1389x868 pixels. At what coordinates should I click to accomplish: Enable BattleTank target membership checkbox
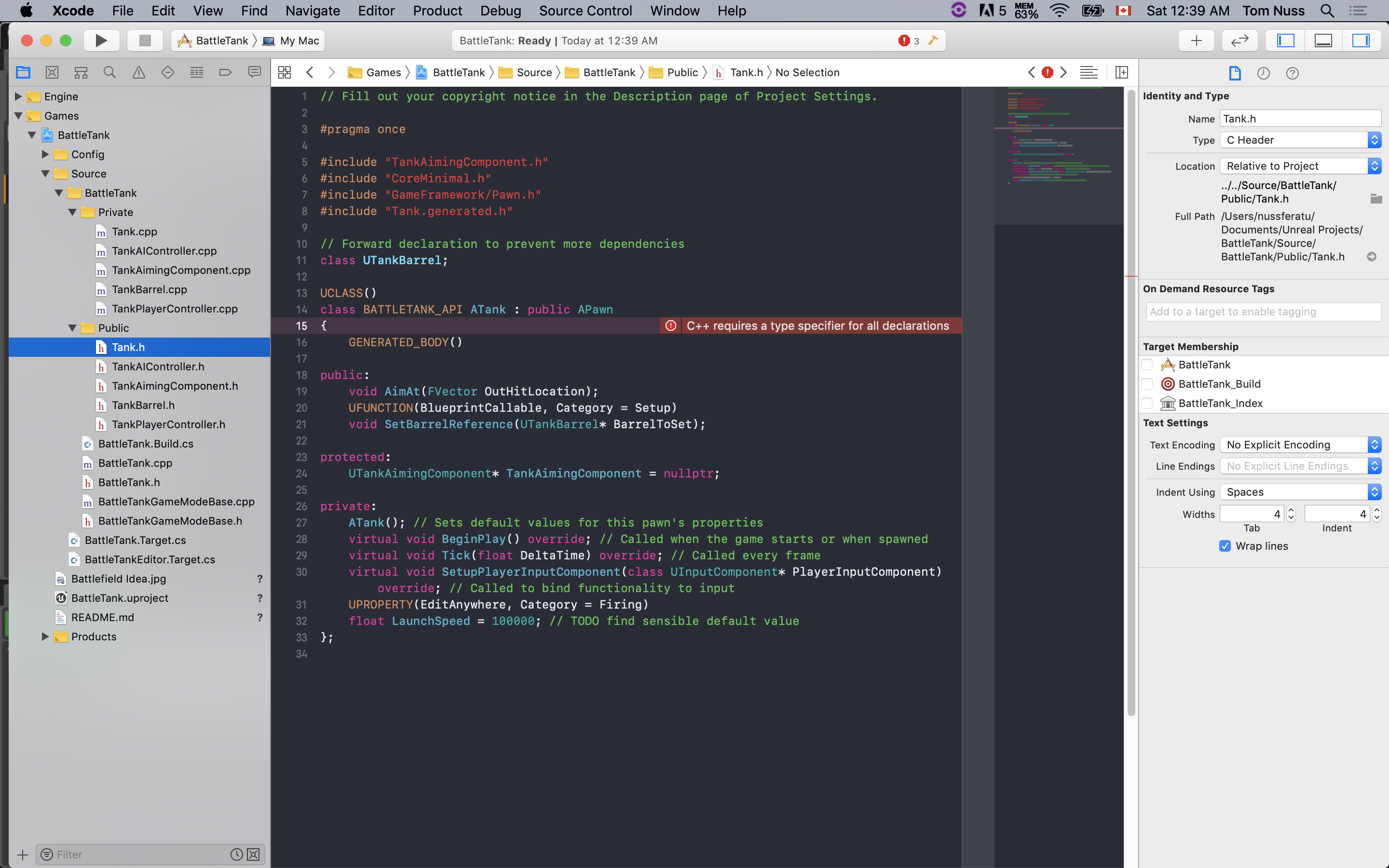(x=1147, y=365)
